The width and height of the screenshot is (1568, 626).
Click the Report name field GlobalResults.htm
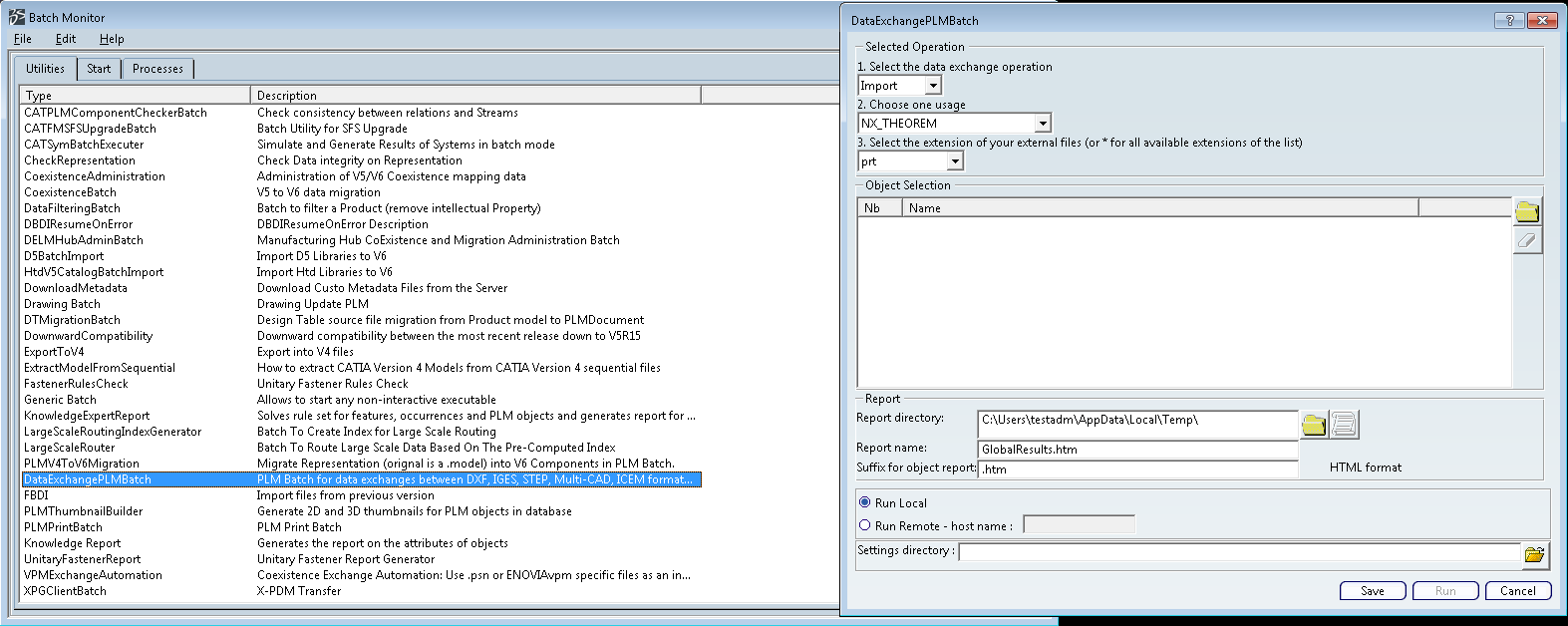coord(1137,450)
